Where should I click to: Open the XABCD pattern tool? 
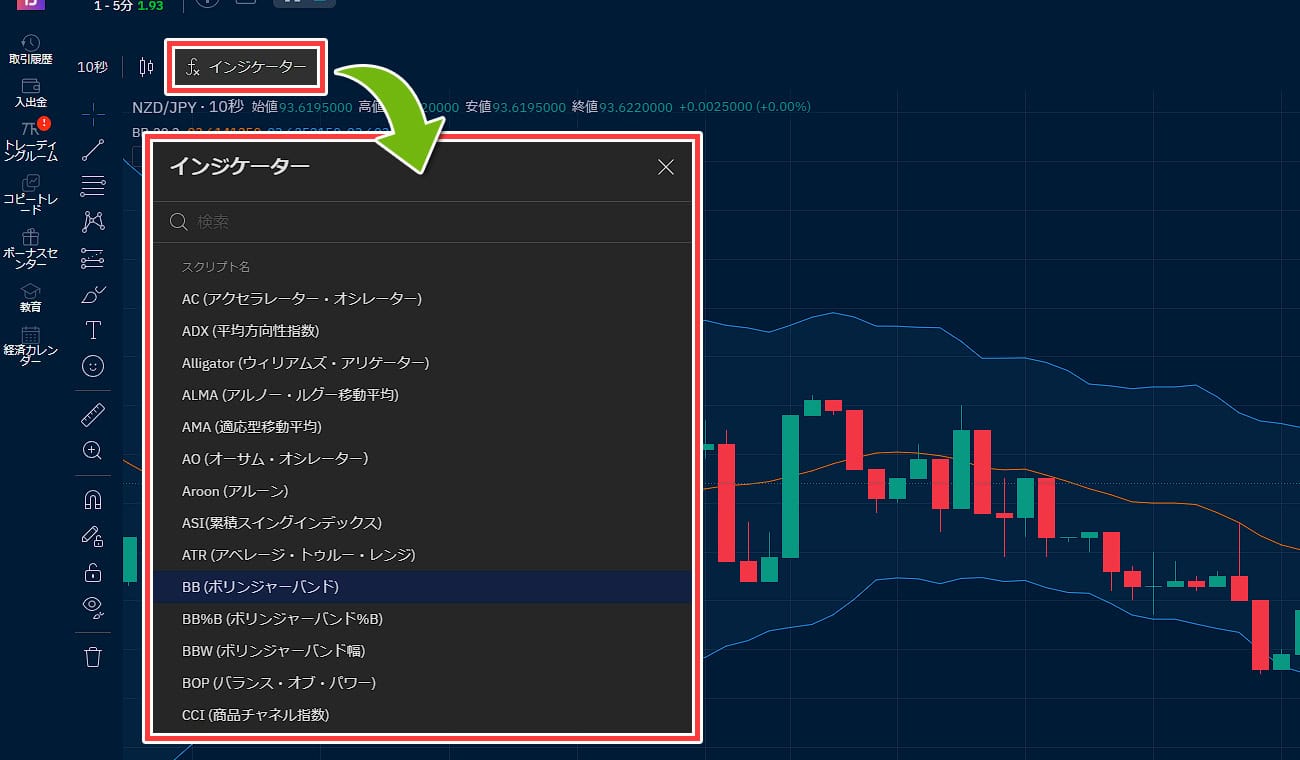pyautogui.click(x=93, y=221)
